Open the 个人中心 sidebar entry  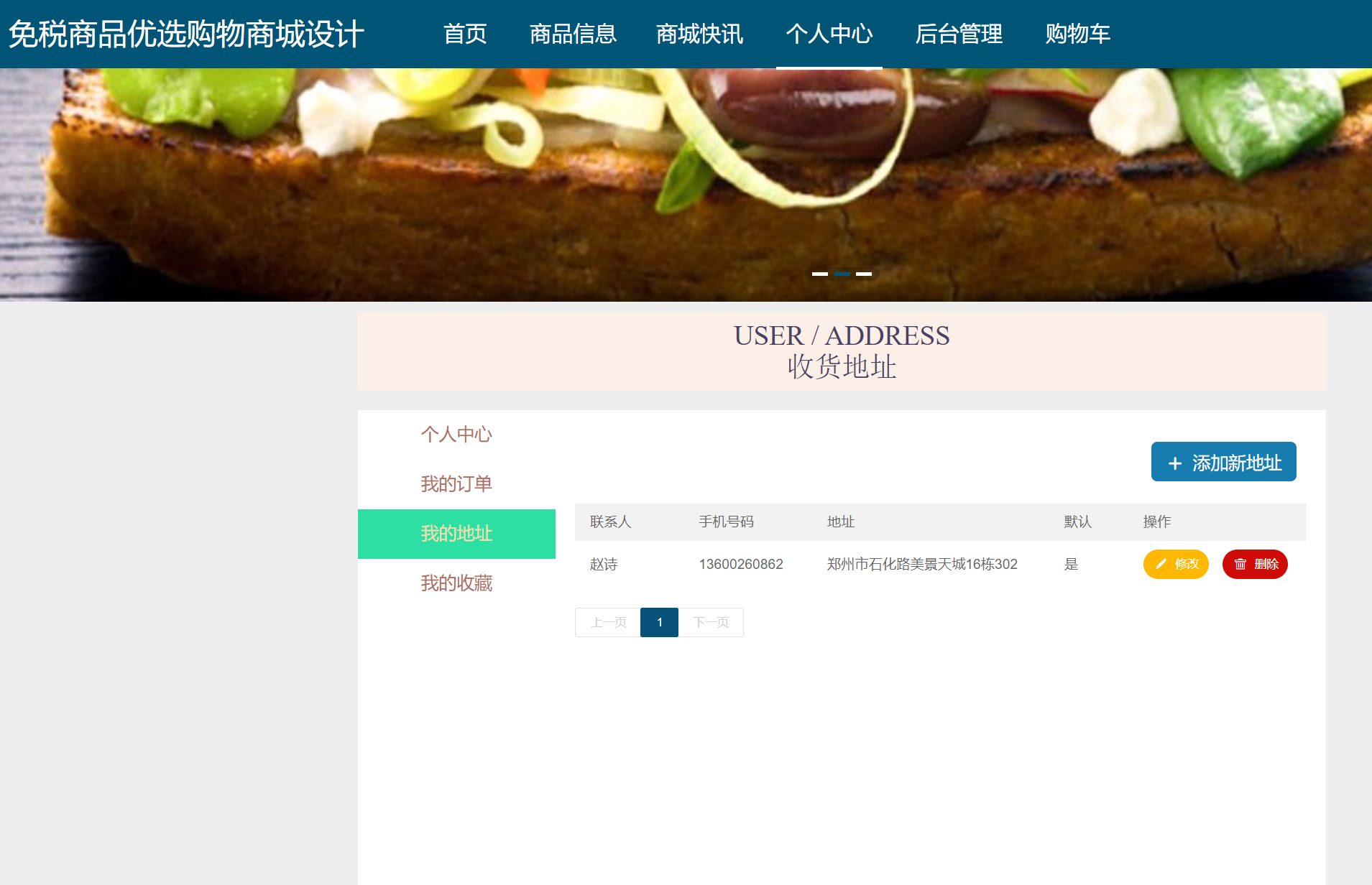point(456,435)
